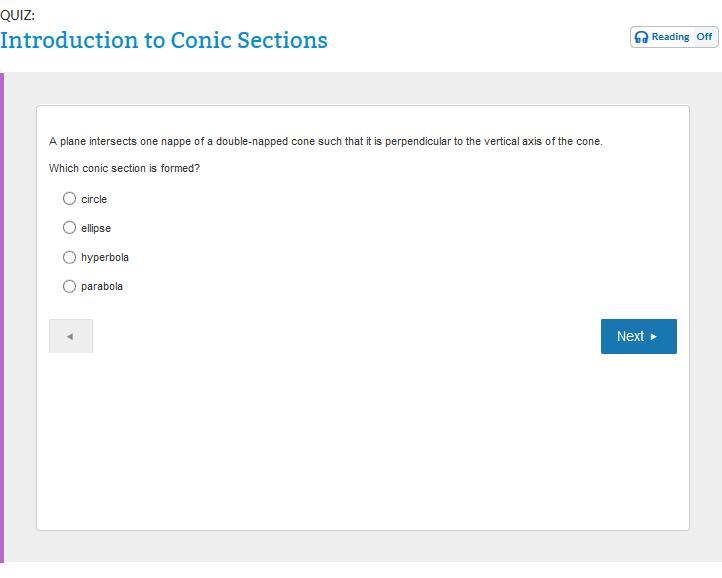Click the 'parabola' answer label

[102, 286]
